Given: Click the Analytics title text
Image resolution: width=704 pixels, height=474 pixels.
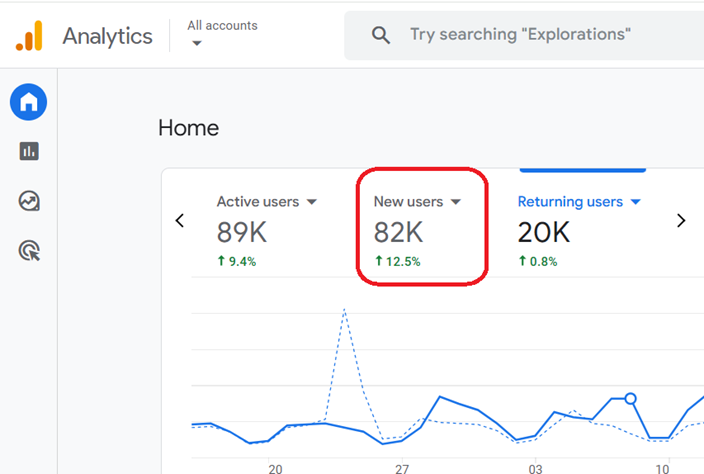Looking at the screenshot, I should click(107, 36).
